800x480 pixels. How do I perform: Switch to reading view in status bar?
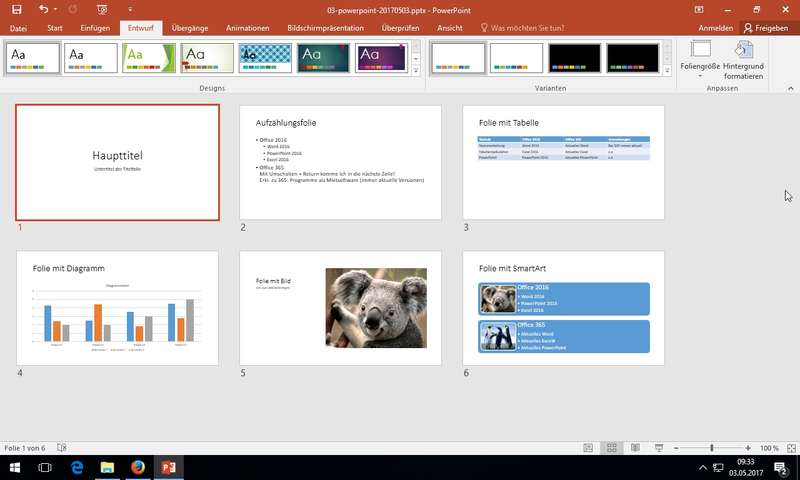tap(635, 448)
